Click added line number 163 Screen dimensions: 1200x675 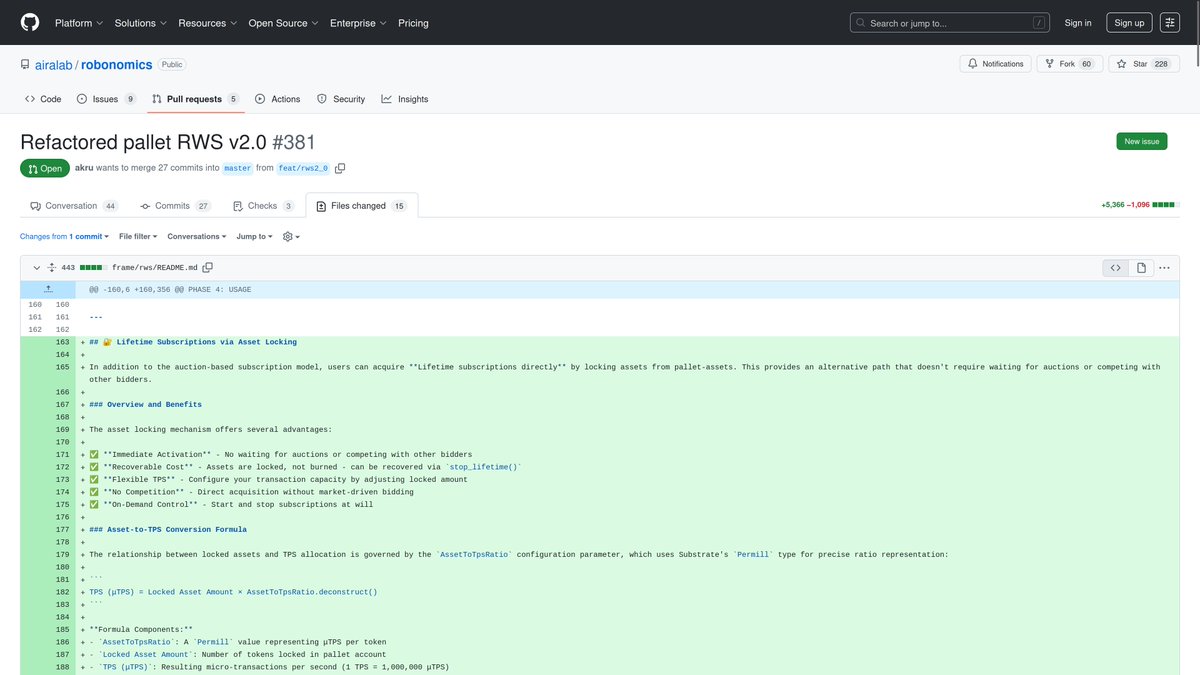(x=62, y=342)
